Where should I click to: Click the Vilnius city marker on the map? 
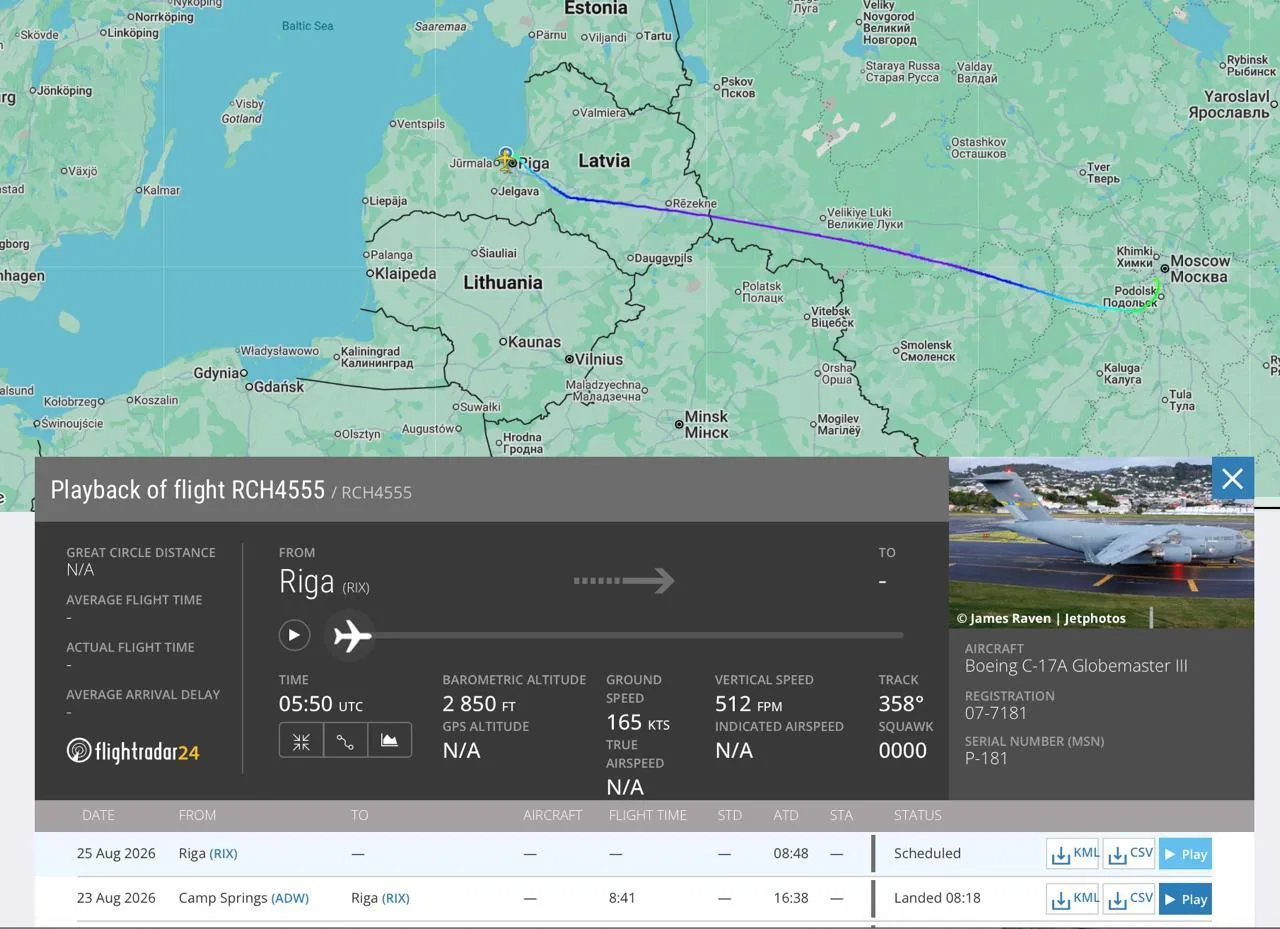coord(569,359)
